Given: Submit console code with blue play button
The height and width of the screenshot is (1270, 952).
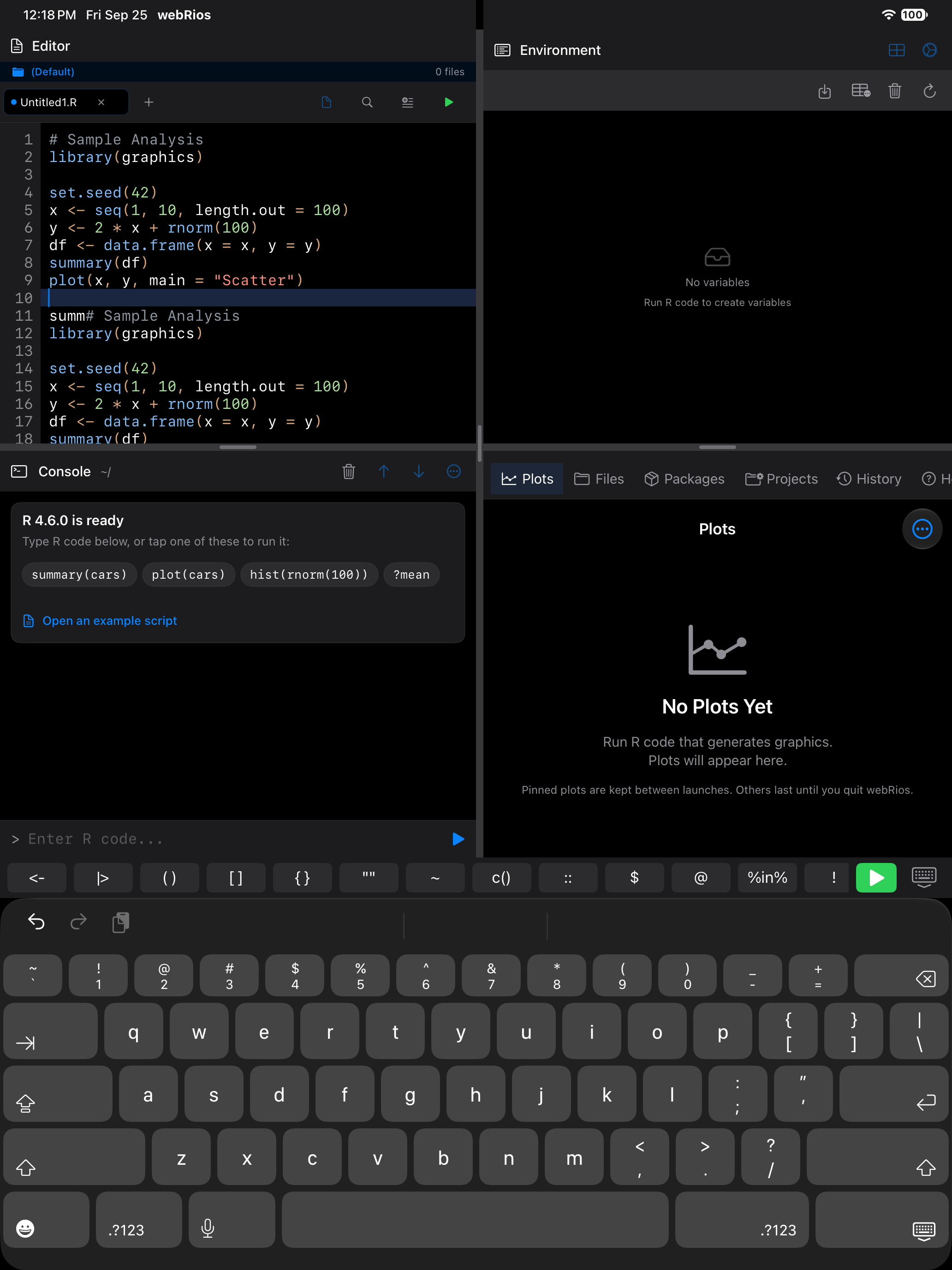Looking at the screenshot, I should pyautogui.click(x=458, y=839).
